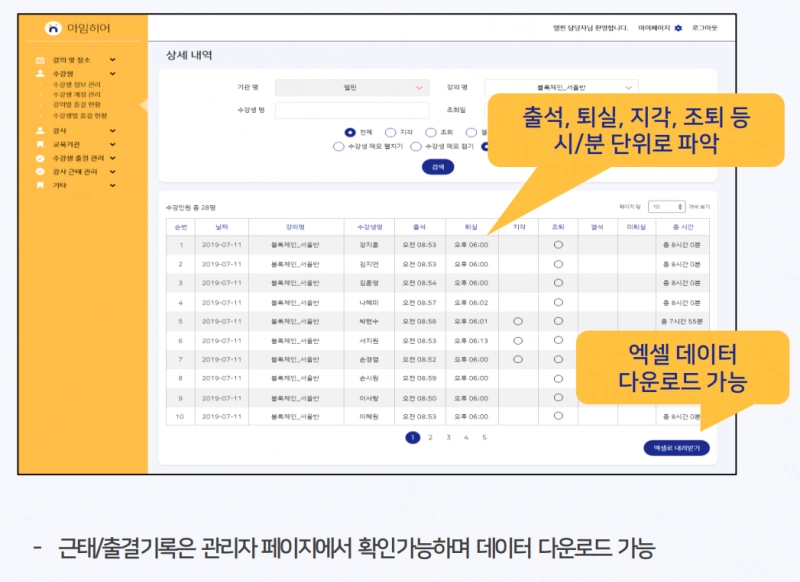Image resolution: width=800 pixels, height=582 pixels.
Task: Click the 아임히어 logo icon
Action: pyautogui.click(x=54, y=28)
